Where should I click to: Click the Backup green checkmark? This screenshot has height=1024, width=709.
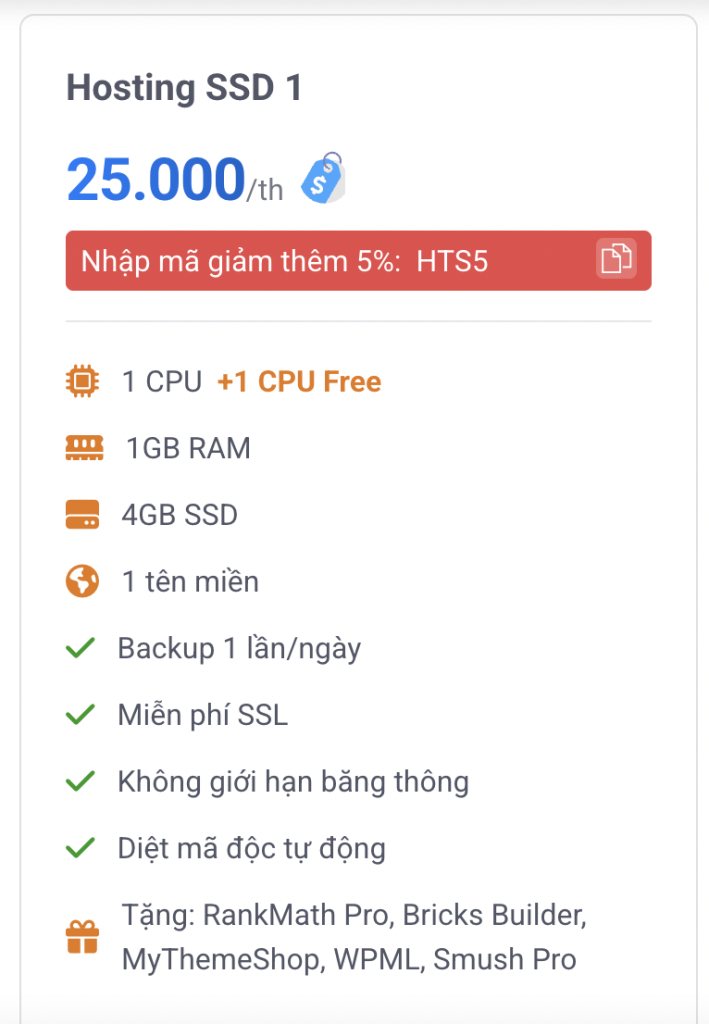click(79, 649)
